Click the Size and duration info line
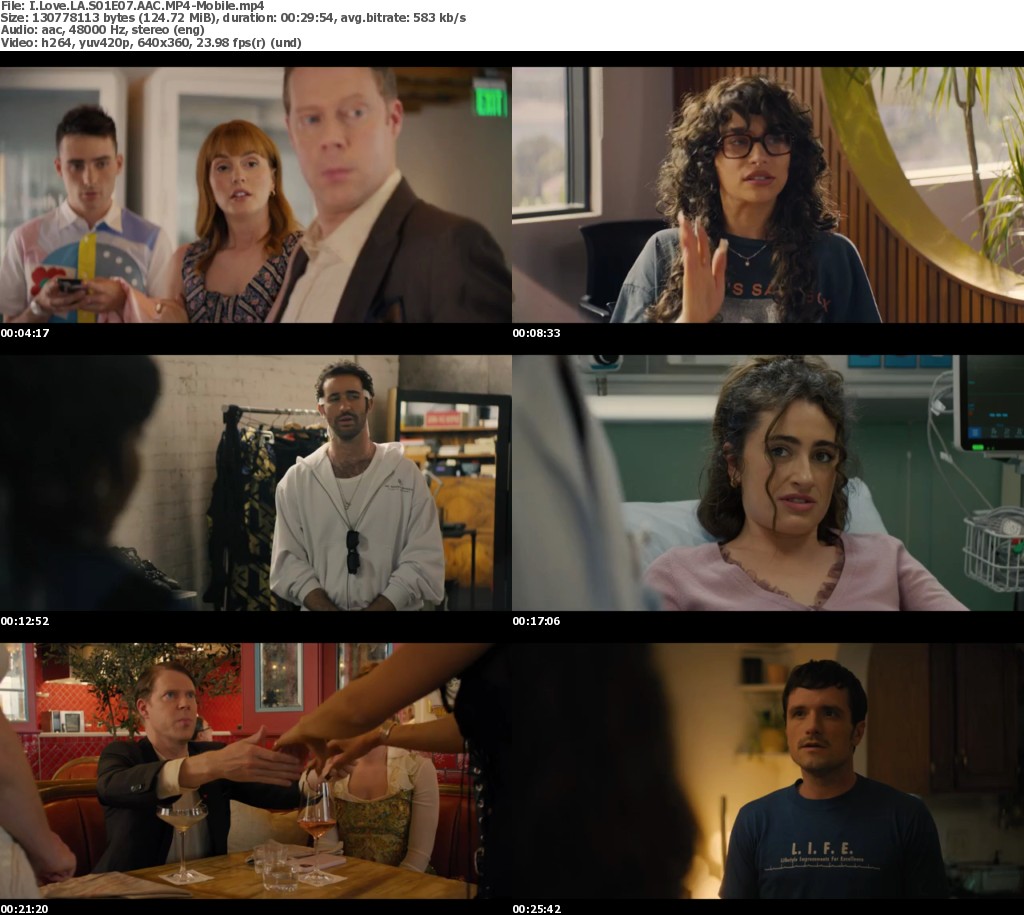1024x915 pixels. (x=233, y=18)
